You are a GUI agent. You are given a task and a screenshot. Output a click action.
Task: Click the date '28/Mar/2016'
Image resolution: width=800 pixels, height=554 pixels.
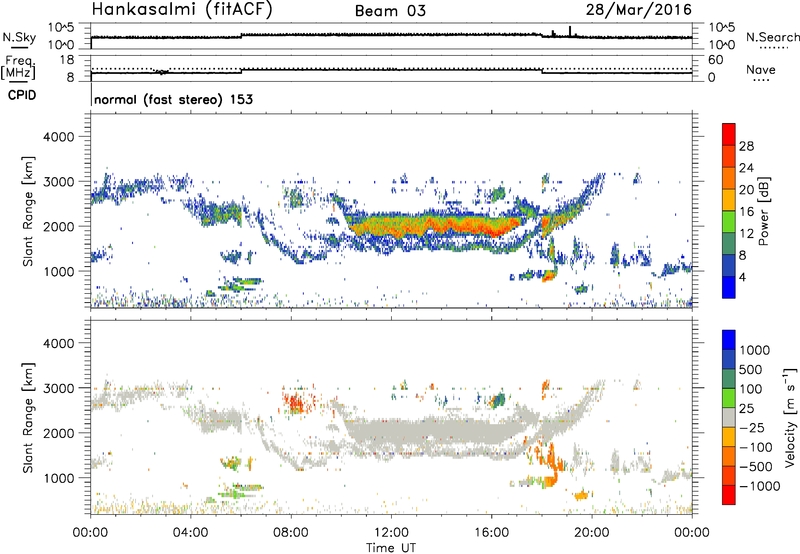(x=639, y=9)
